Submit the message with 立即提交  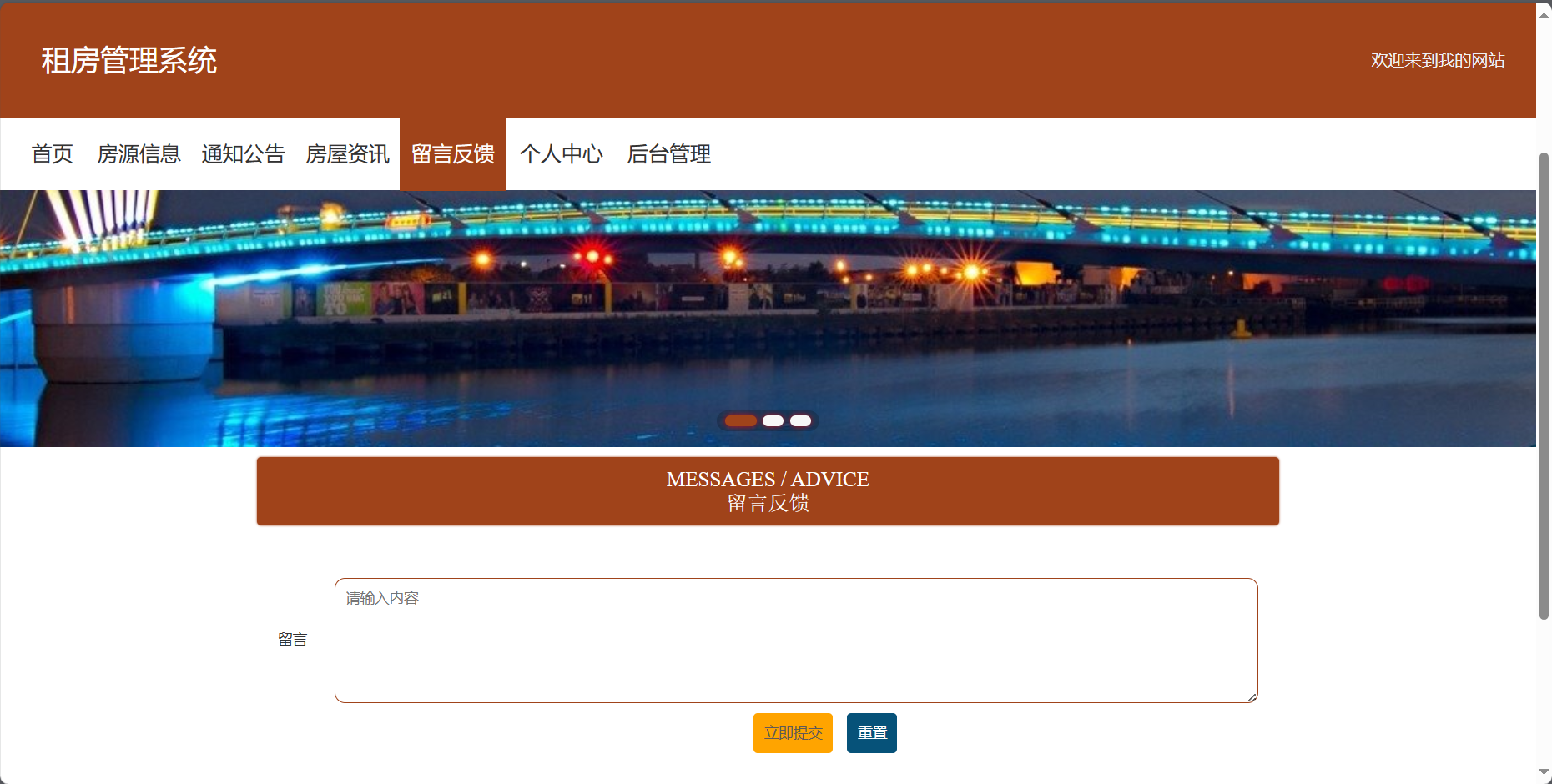click(793, 733)
